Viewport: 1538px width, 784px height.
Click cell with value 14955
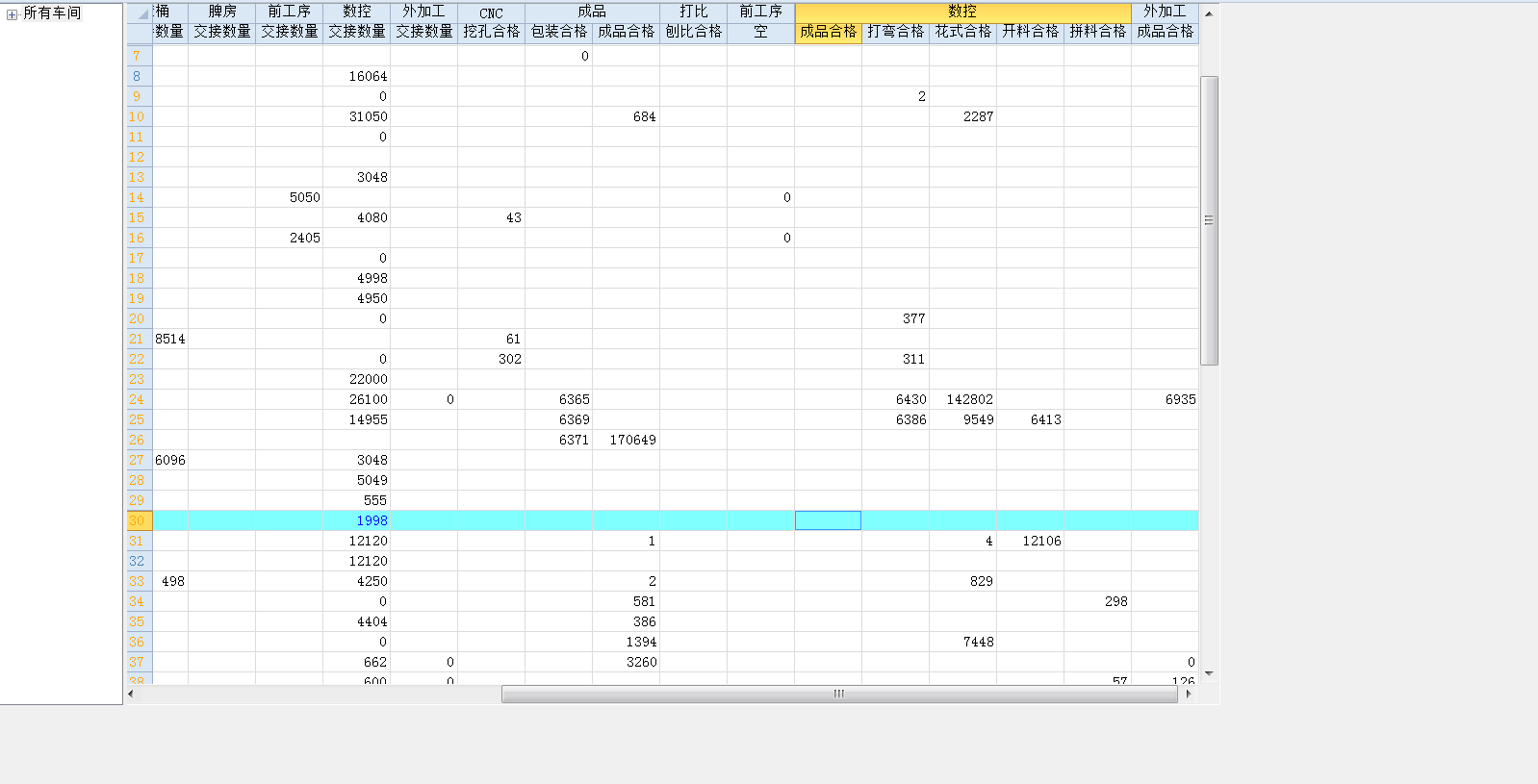click(x=356, y=419)
